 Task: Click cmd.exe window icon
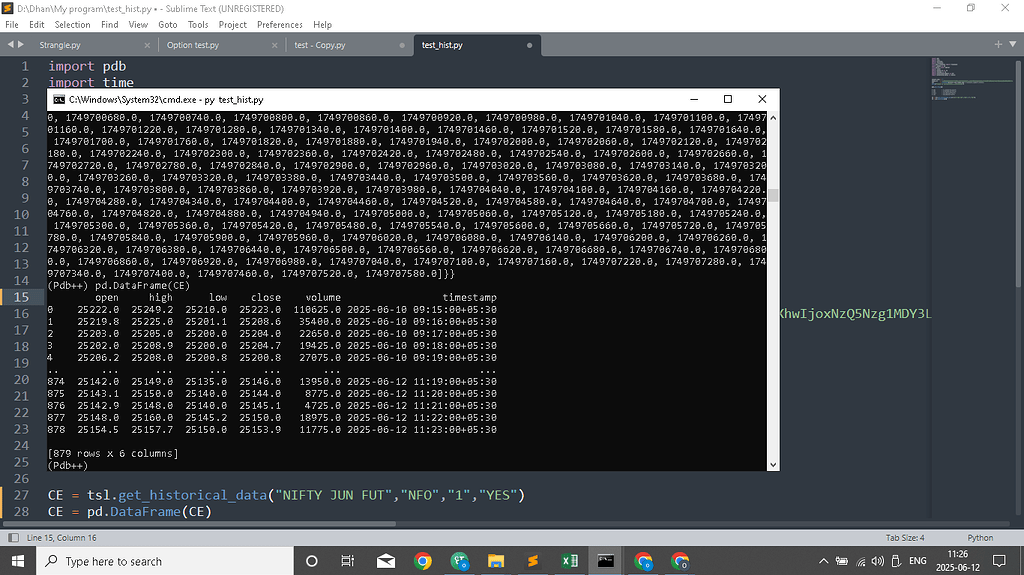click(59, 99)
